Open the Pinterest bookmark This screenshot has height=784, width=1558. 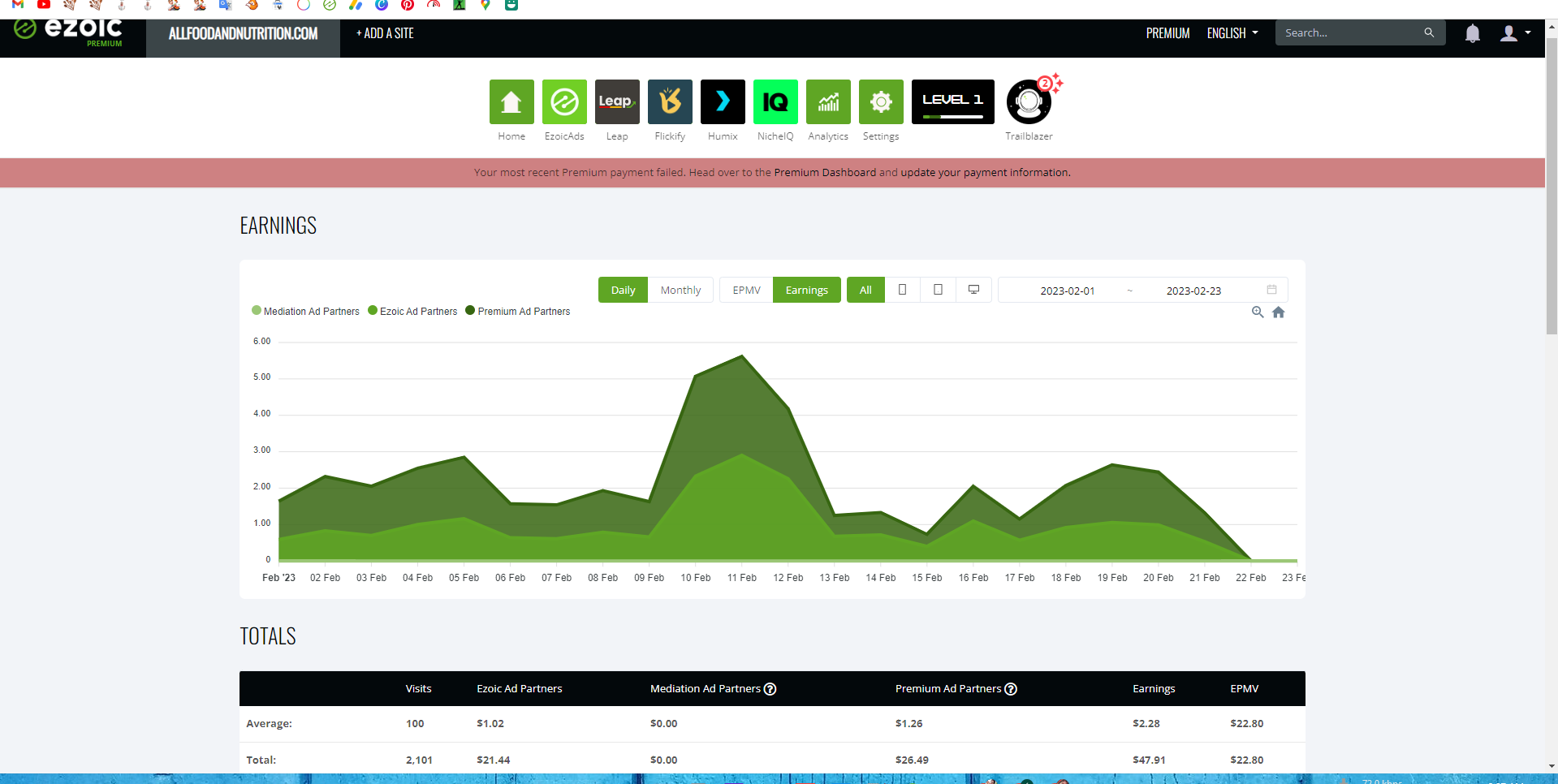(408, 5)
